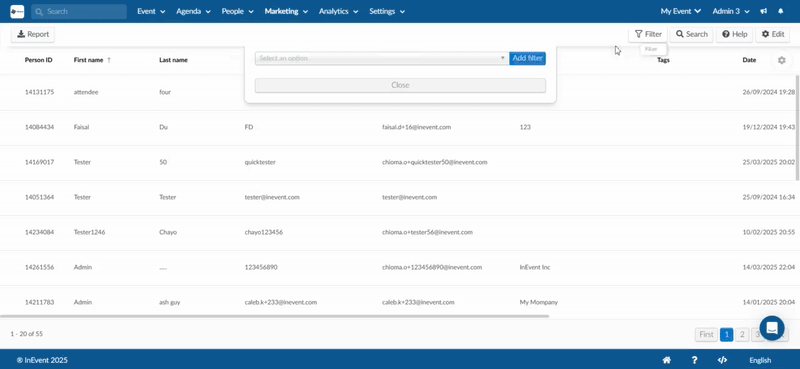This screenshot has width=800, height=369.
Task: Click date 19/12/2024 19:43
Action: click(x=769, y=127)
